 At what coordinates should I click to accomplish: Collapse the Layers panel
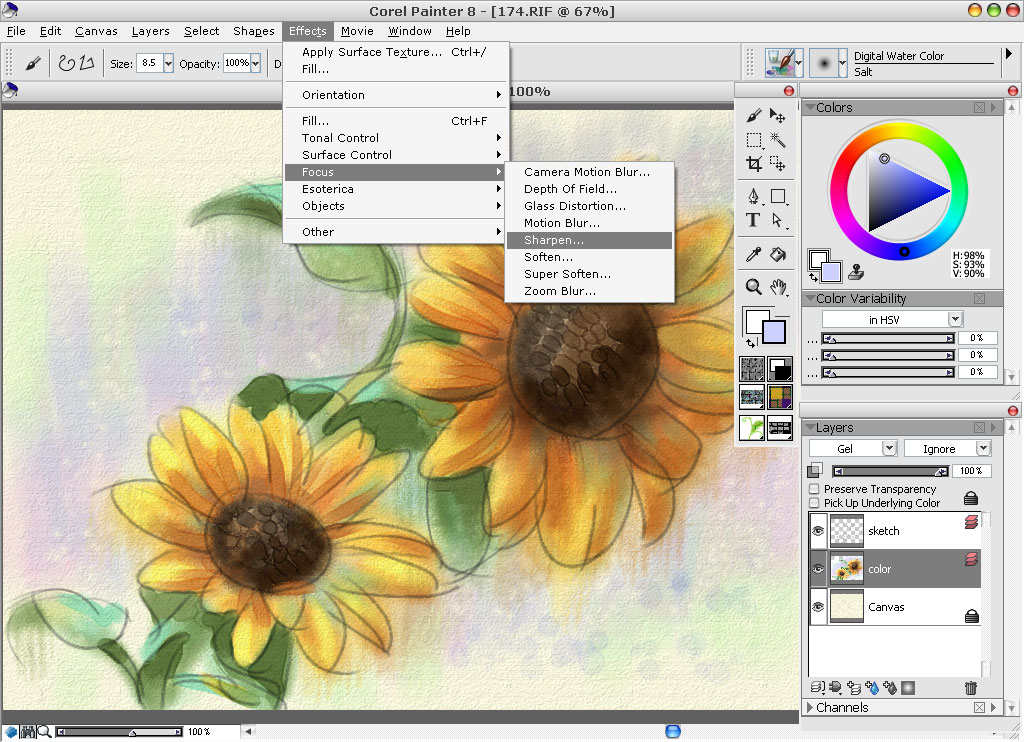pyautogui.click(x=810, y=427)
